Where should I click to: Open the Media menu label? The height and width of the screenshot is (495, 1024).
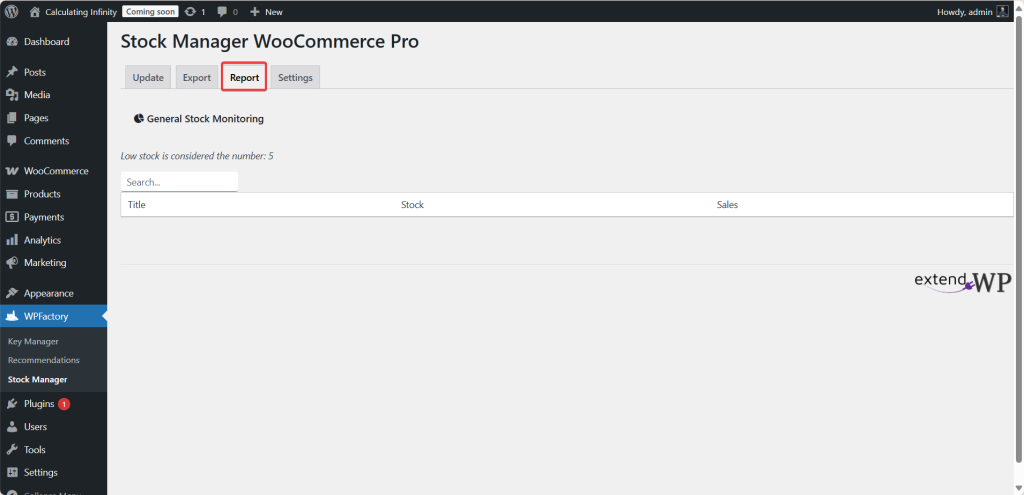tap(37, 95)
